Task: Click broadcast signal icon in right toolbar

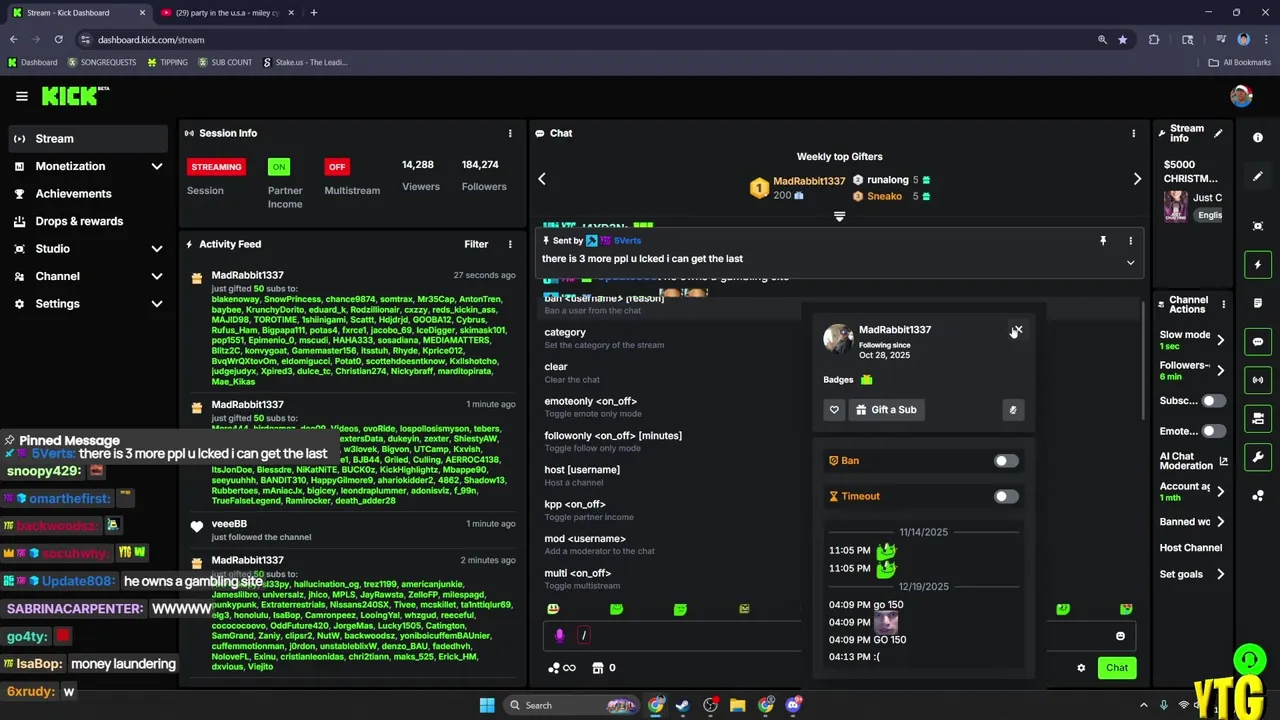Action: (1258, 380)
